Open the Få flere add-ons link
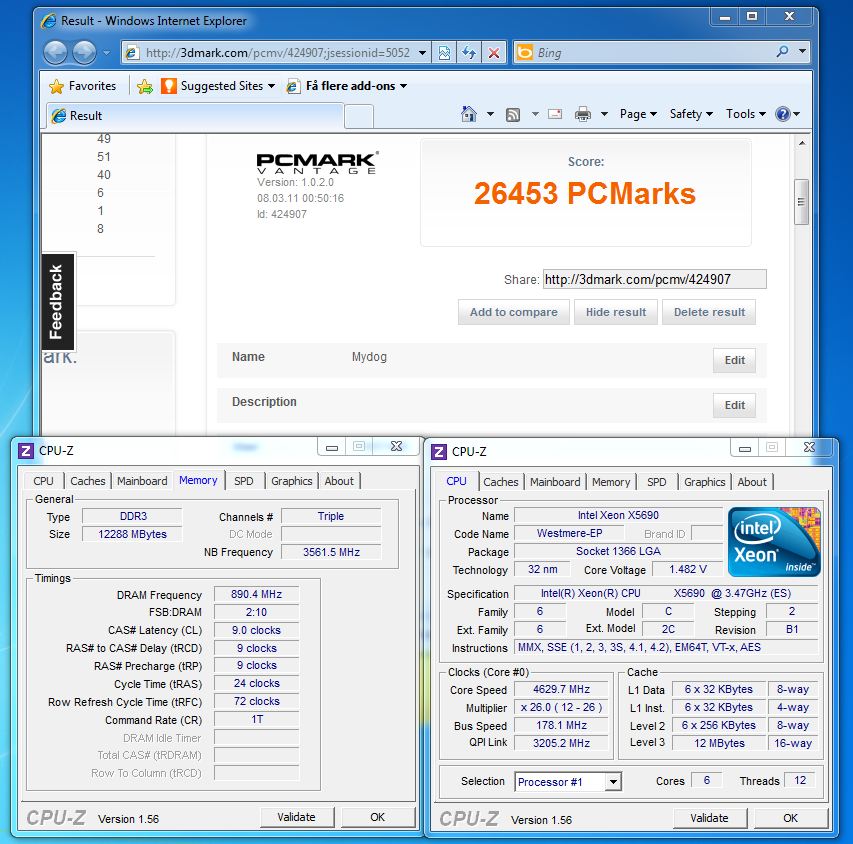 tap(347, 86)
